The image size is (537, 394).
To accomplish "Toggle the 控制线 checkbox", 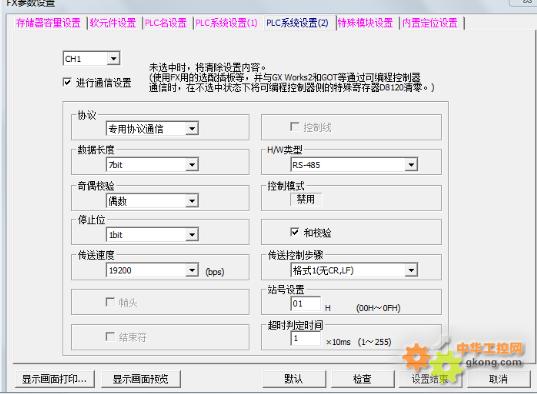I will pos(295,127).
